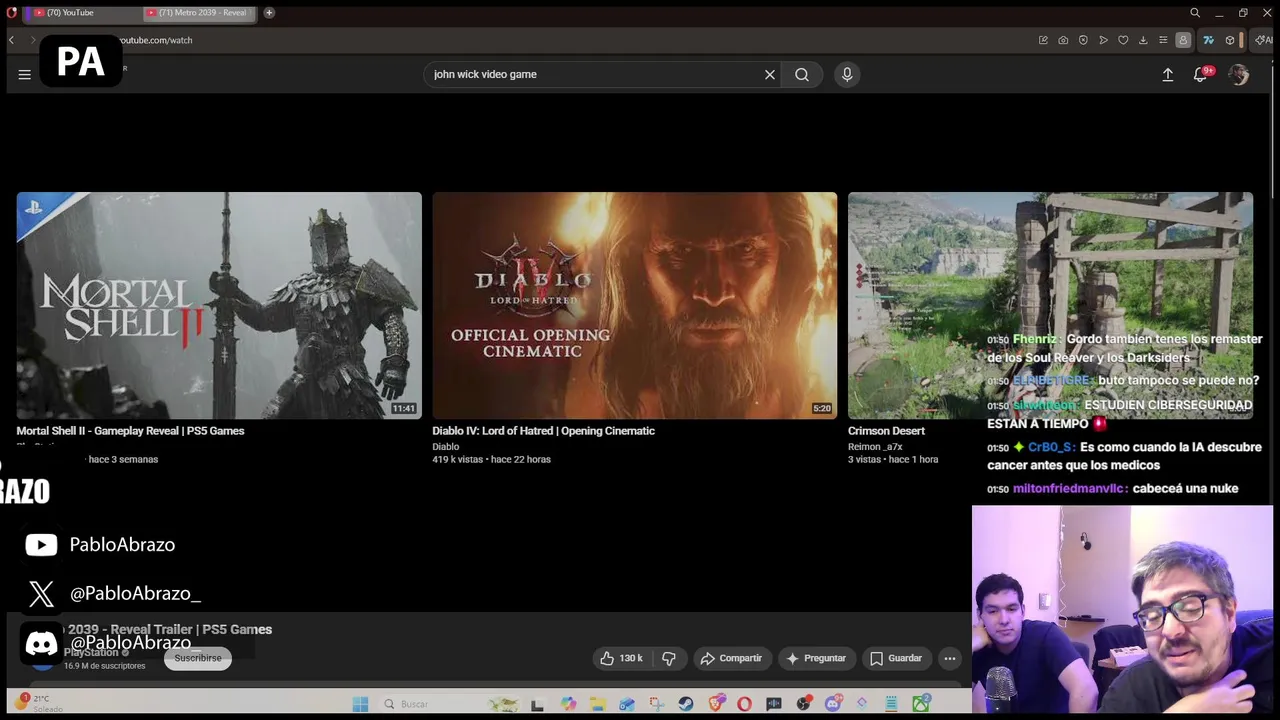Open the 'Diablo' channel name link
The width and height of the screenshot is (1280, 720).
pyautogui.click(x=445, y=447)
